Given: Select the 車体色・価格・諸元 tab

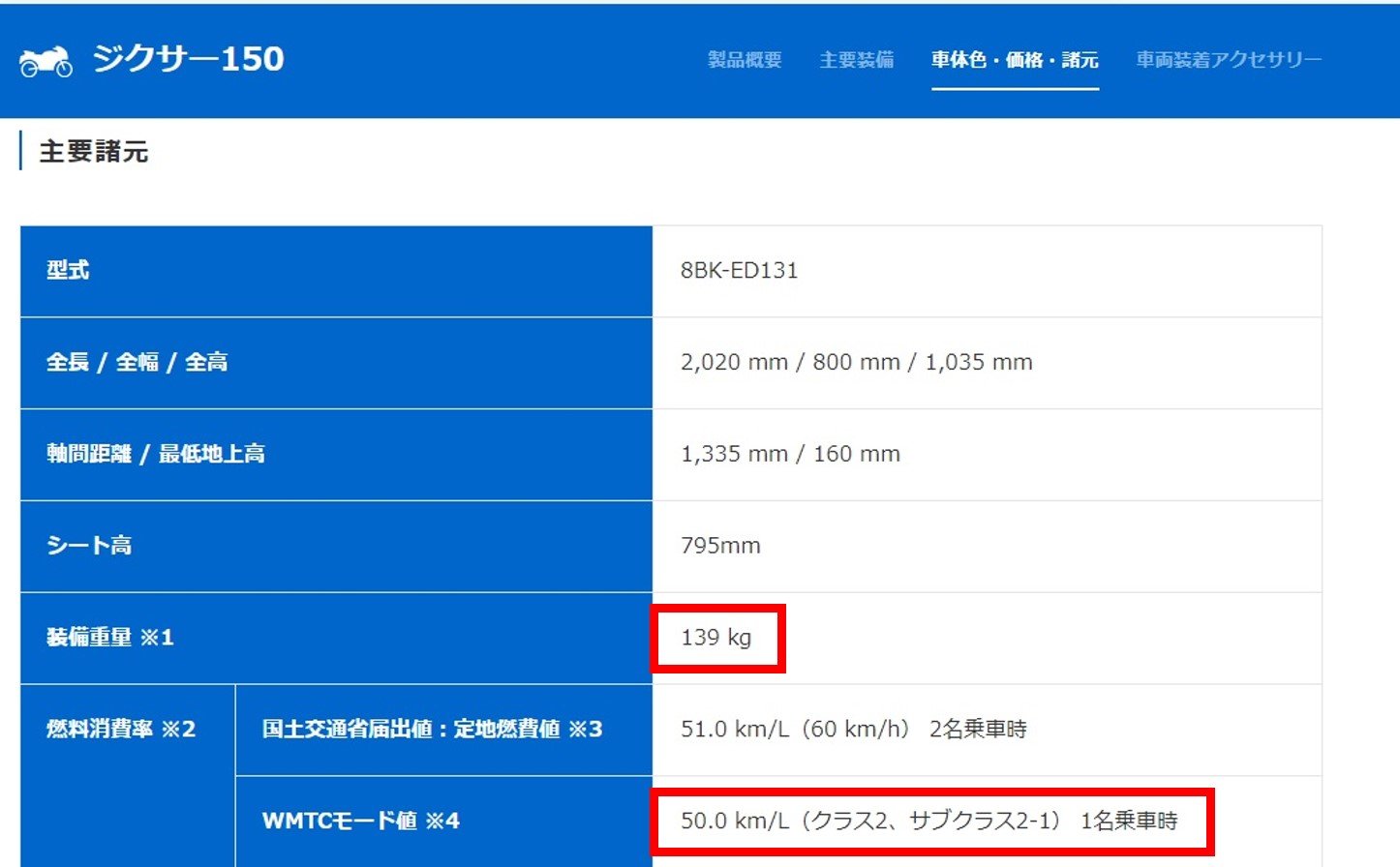Looking at the screenshot, I should [x=1015, y=60].
